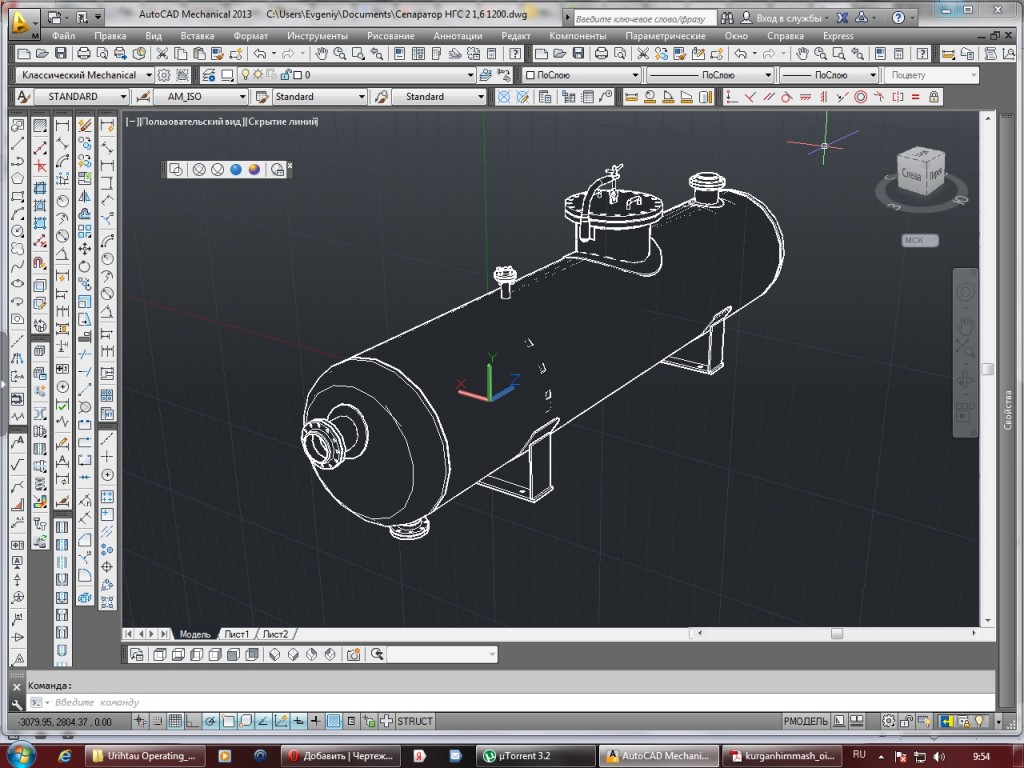Image resolution: width=1024 pixels, height=768 pixels.
Task: Switch to the Лист1 layout tab
Action: click(x=236, y=634)
